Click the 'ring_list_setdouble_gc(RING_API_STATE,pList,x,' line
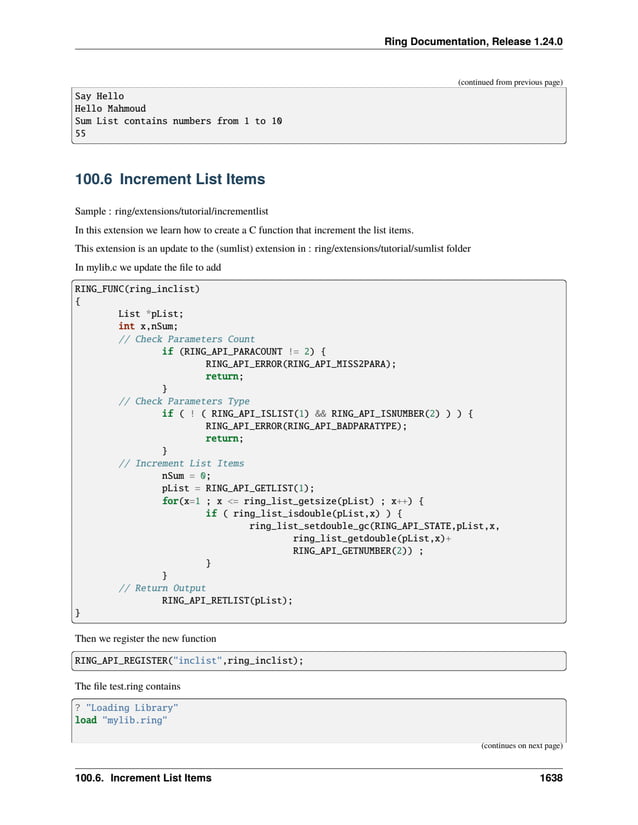The height and width of the screenshot is (825, 638). [x=374, y=526]
